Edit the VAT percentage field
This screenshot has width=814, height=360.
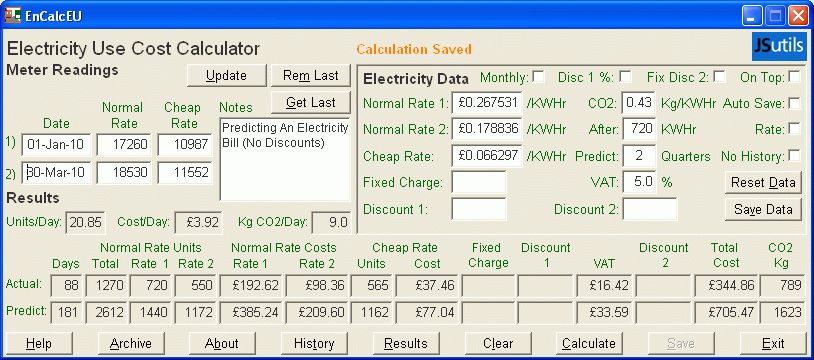[x=639, y=182]
